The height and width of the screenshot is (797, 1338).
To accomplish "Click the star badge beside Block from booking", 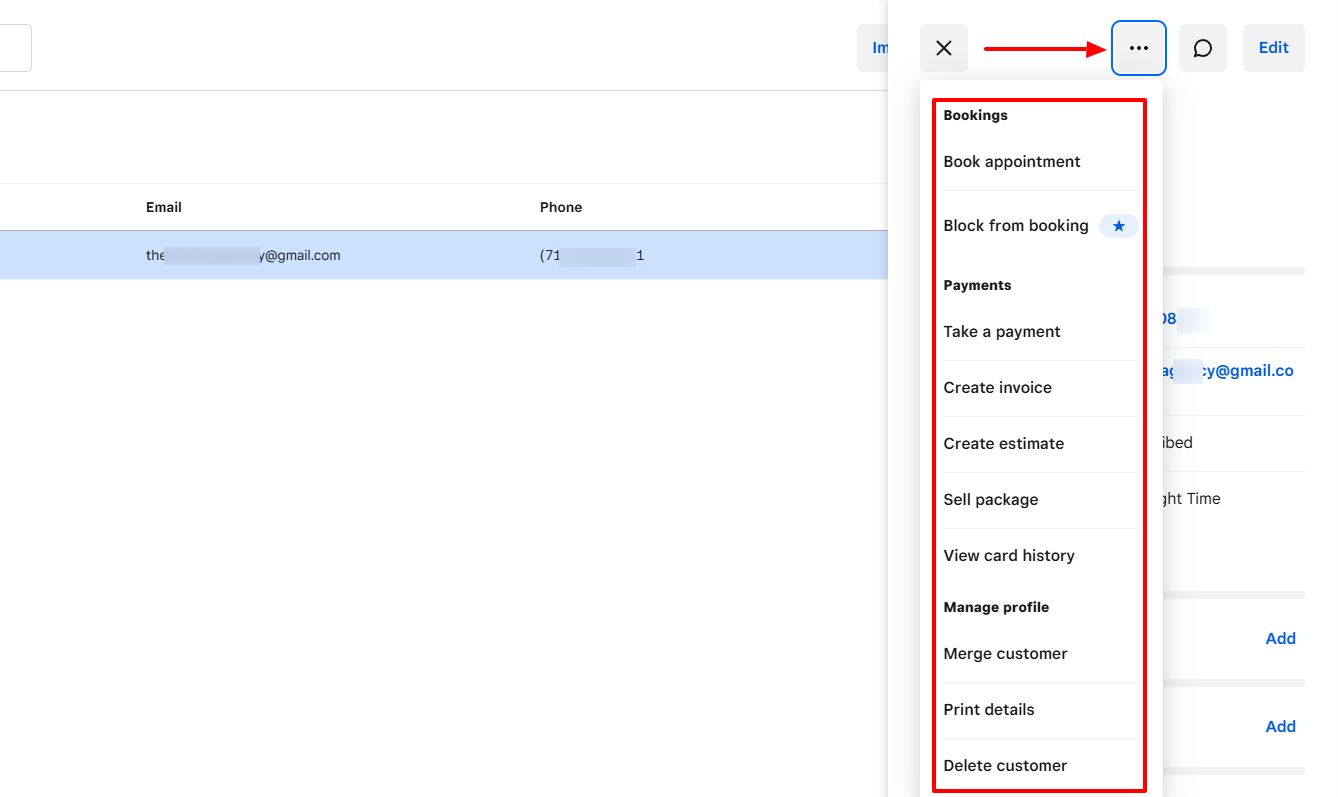I will (x=1118, y=225).
